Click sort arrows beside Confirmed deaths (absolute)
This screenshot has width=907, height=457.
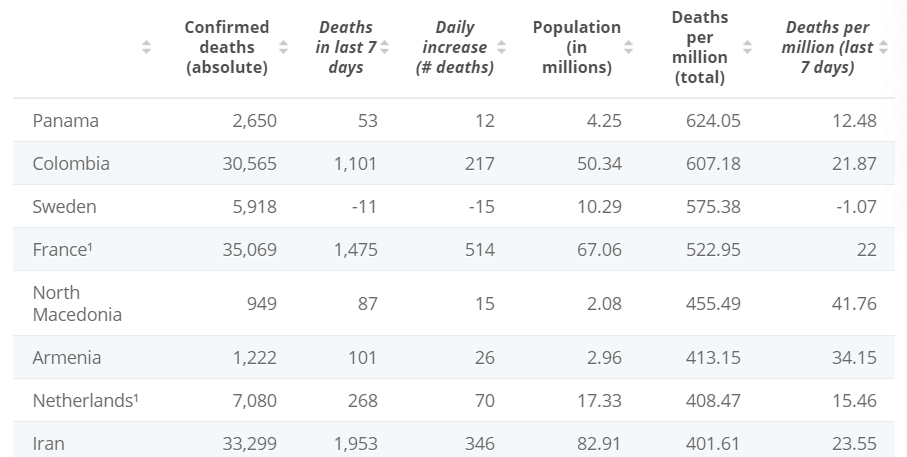[283, 47]
